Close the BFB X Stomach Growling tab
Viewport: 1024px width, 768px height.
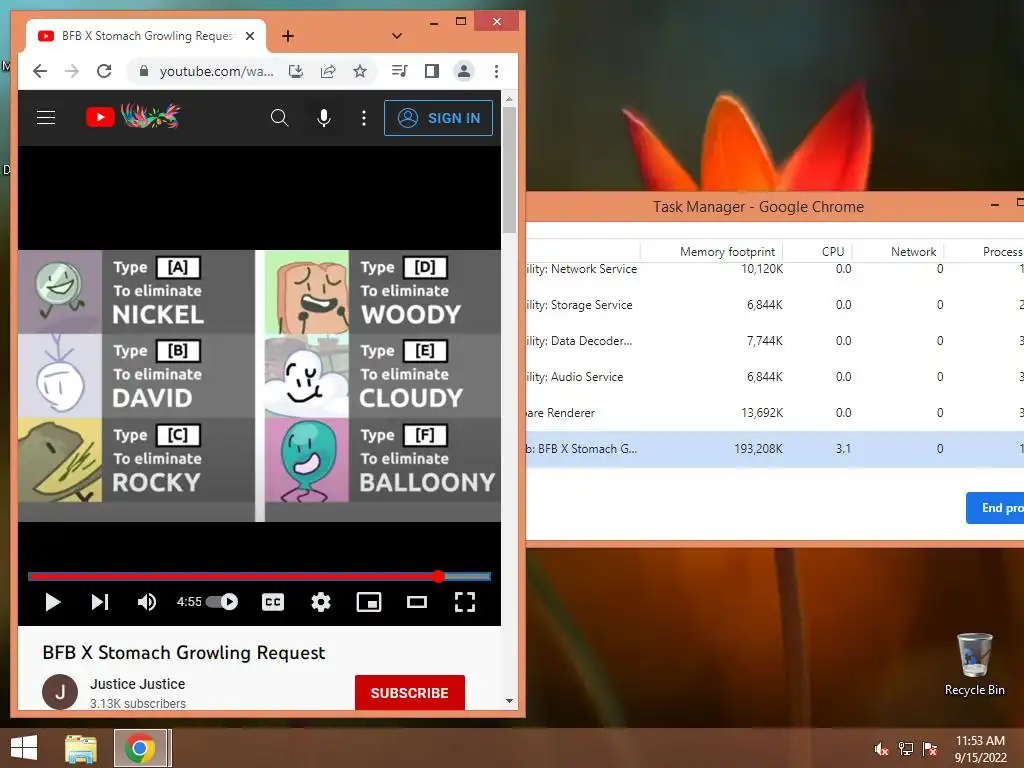[249, 36]
